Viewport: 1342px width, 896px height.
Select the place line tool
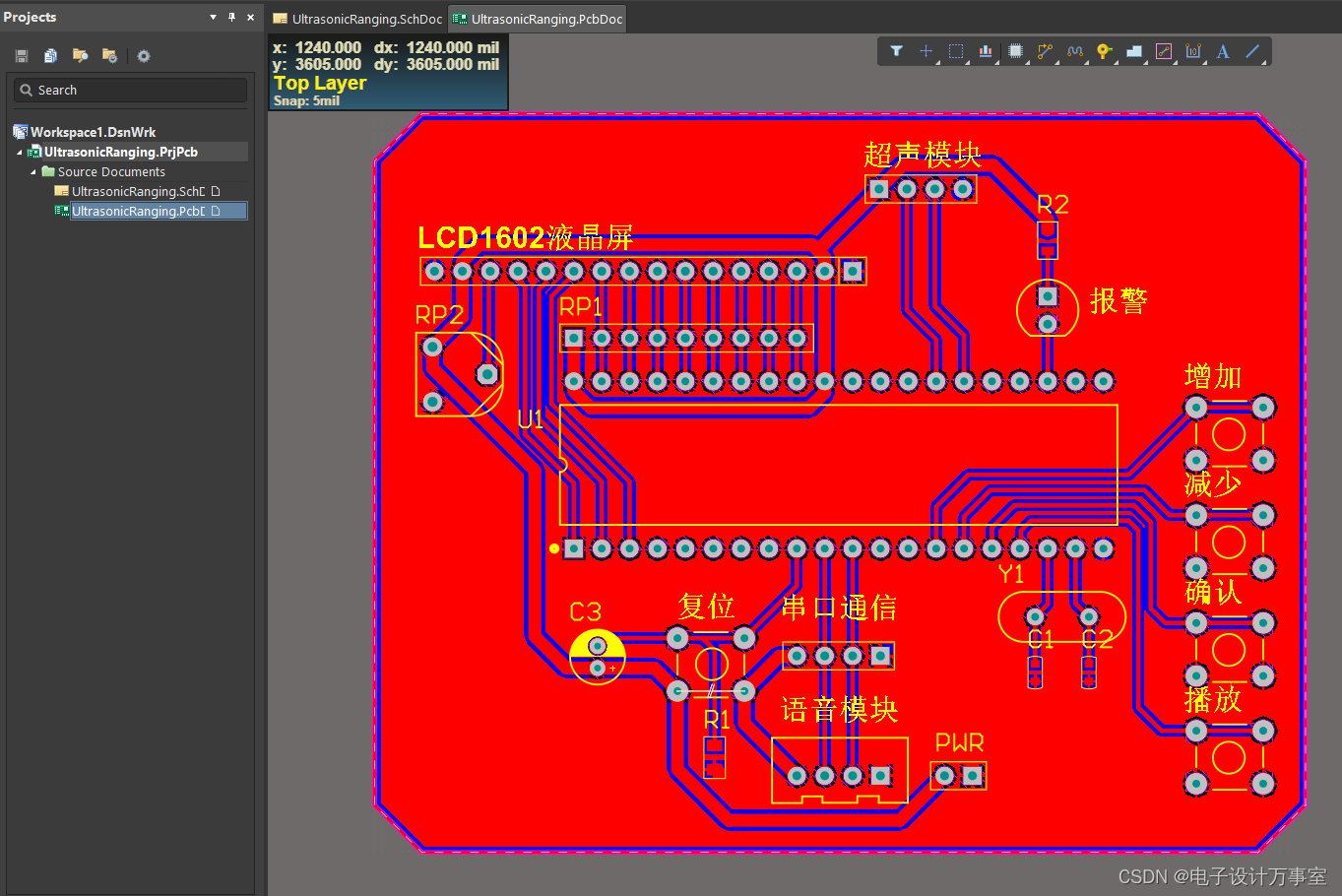point(1252,51)
